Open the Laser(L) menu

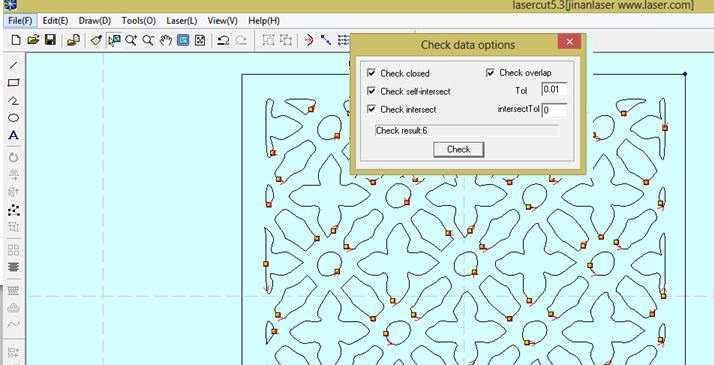pos(182,20)
